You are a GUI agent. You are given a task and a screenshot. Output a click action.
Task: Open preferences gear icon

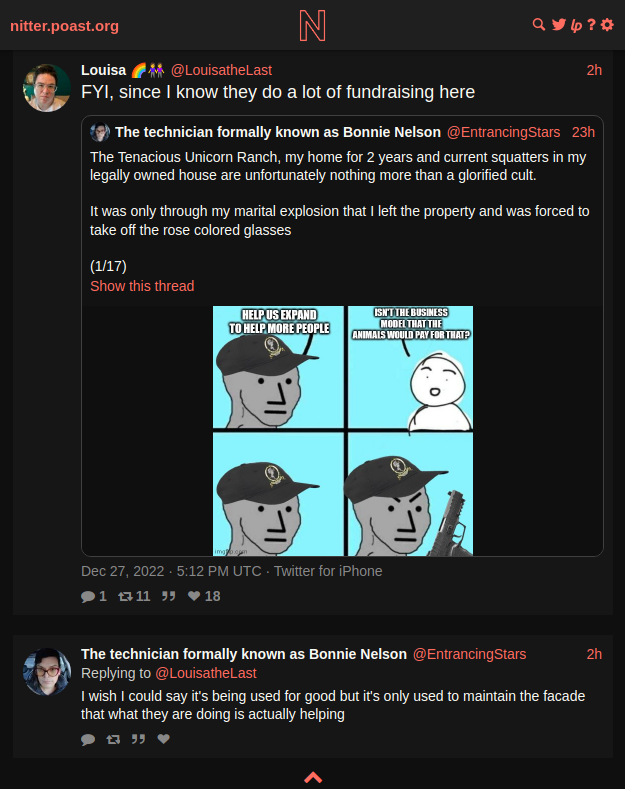607,25
